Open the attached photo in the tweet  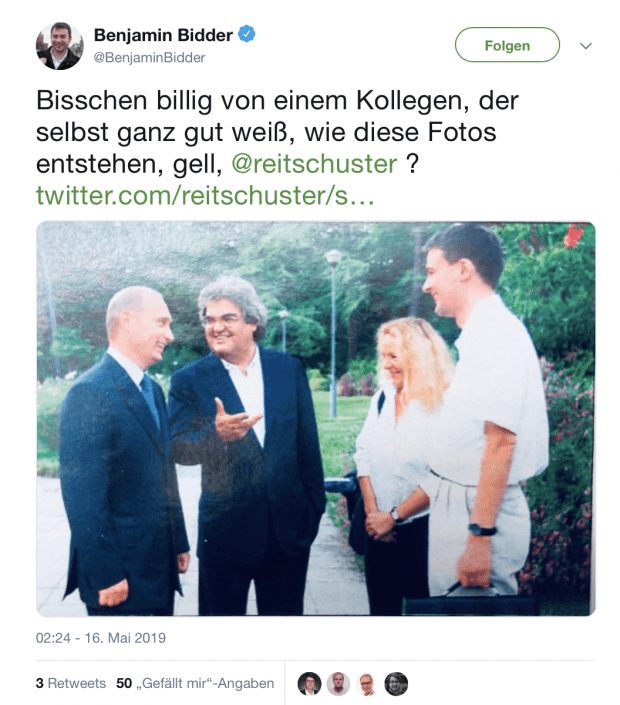[x=316, y=419]
